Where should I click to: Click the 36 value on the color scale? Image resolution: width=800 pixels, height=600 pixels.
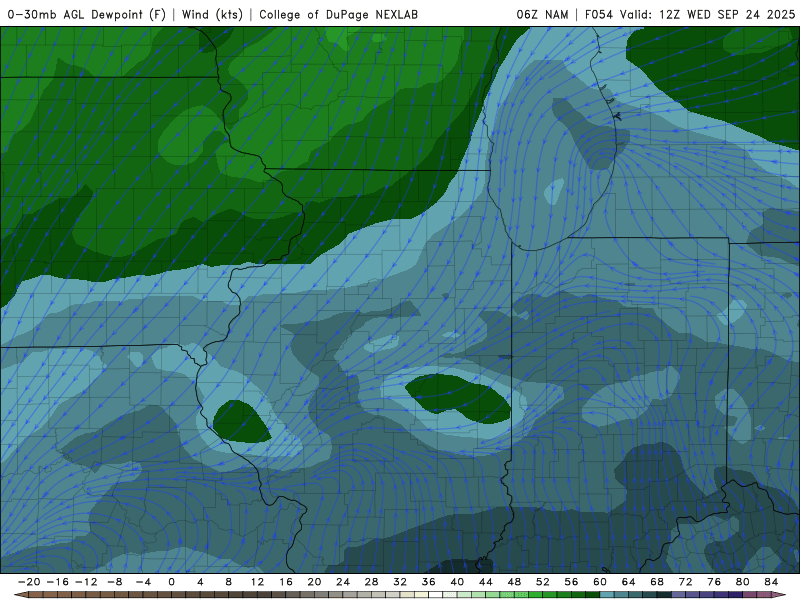pos(429,582)
